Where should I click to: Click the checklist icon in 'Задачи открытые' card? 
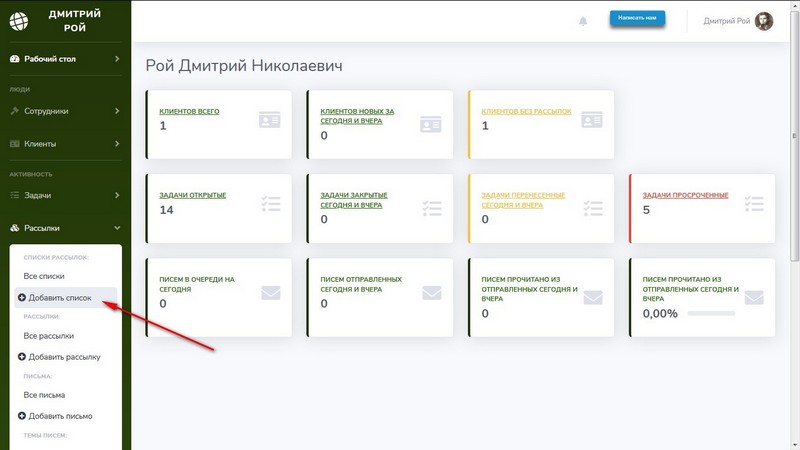click(x=270, y=204)
